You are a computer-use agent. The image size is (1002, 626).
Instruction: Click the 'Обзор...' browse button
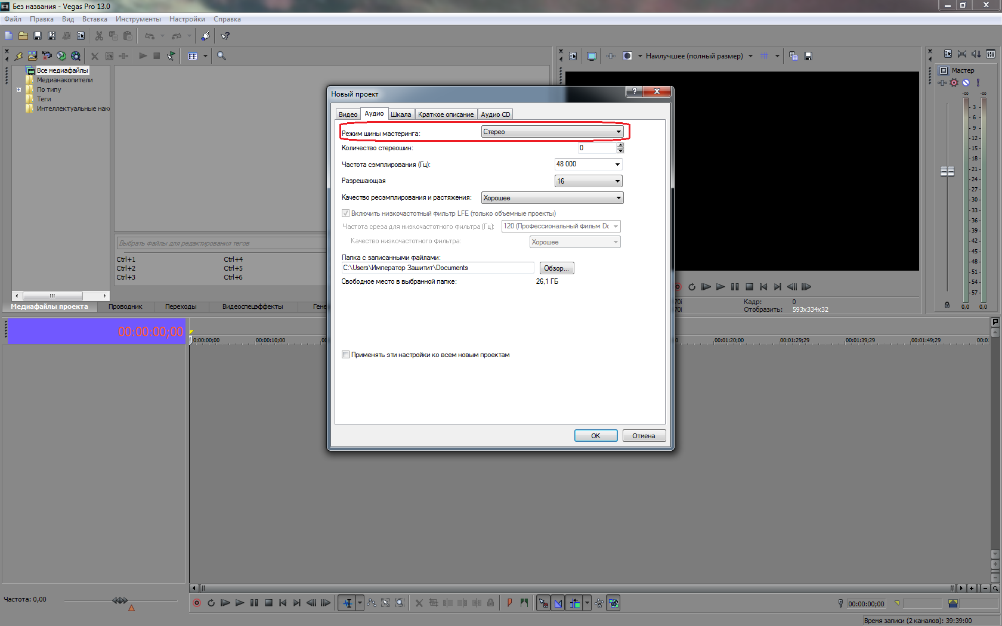557,268
